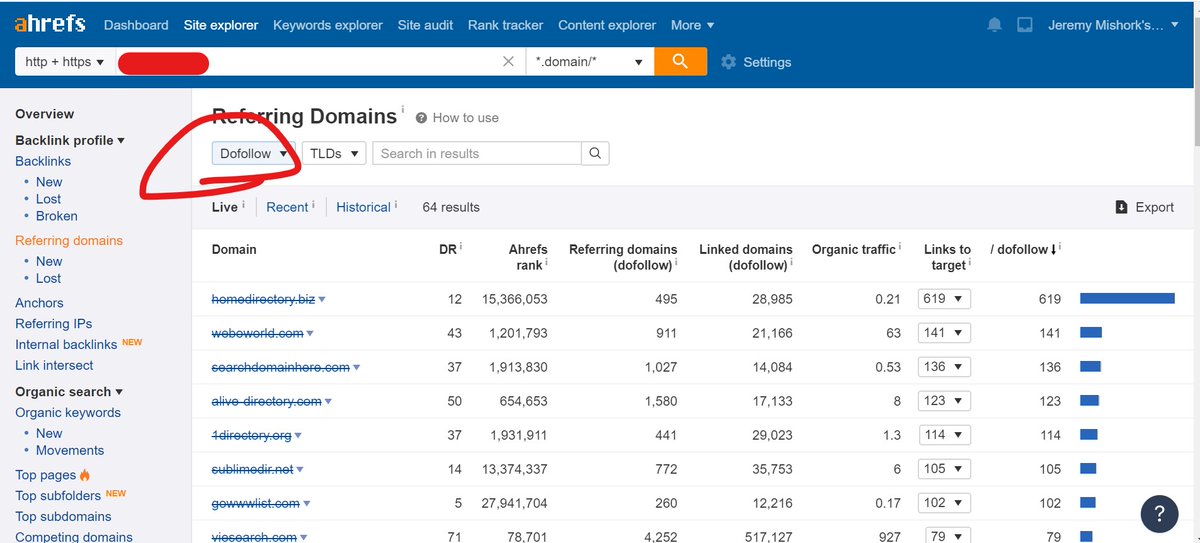Click the info icon beside Historical
The height and width of the screenshot is (543, 1200).
(396, 205)
